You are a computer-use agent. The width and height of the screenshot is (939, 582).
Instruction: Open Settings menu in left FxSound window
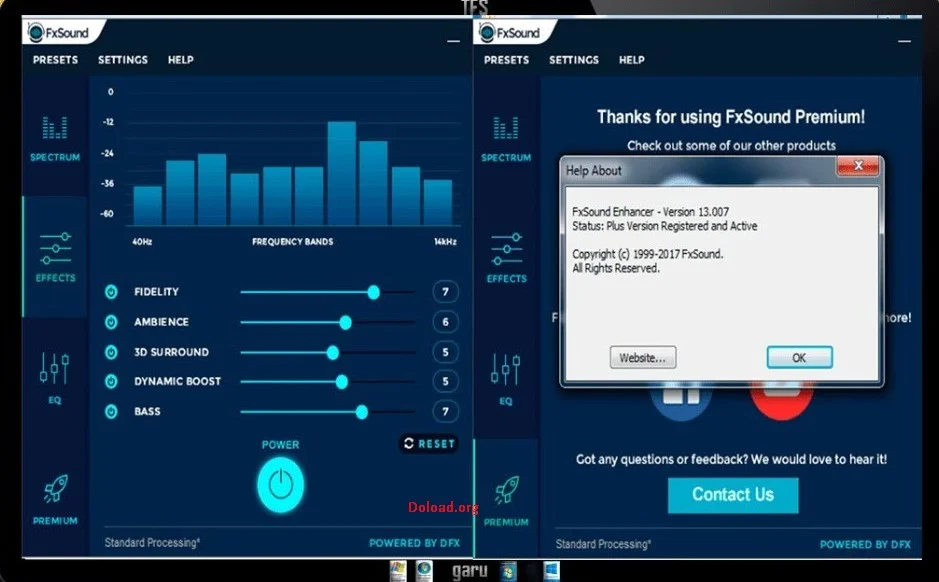[x=123, y=60]
